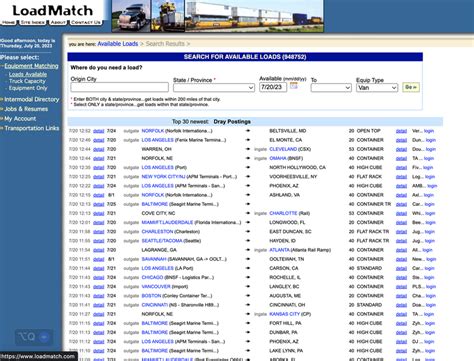Click login link in Carson, CA row

[x=429, y=268]
